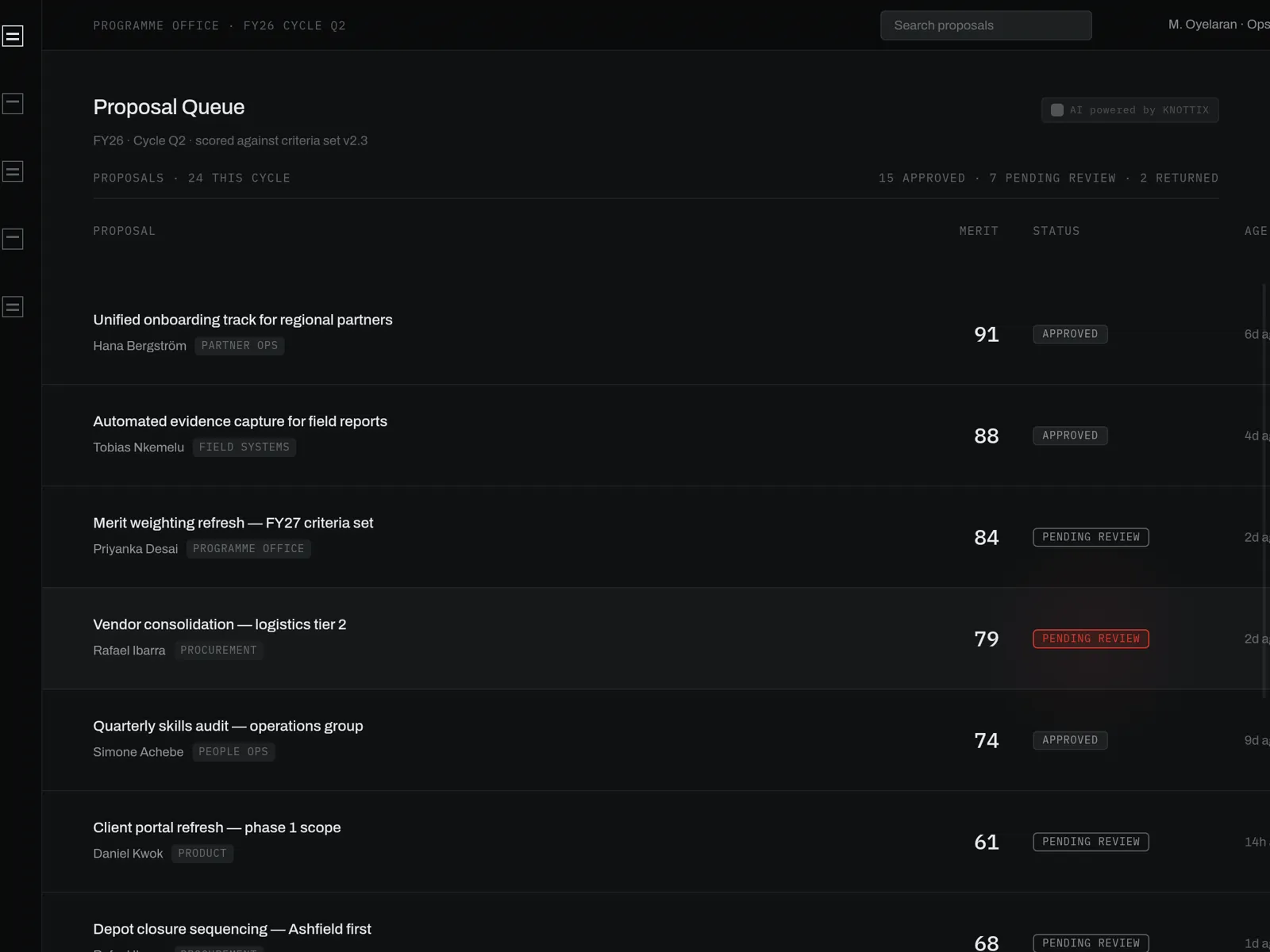
Task: Sort by the MERIT column header
Action: (979, 231)
